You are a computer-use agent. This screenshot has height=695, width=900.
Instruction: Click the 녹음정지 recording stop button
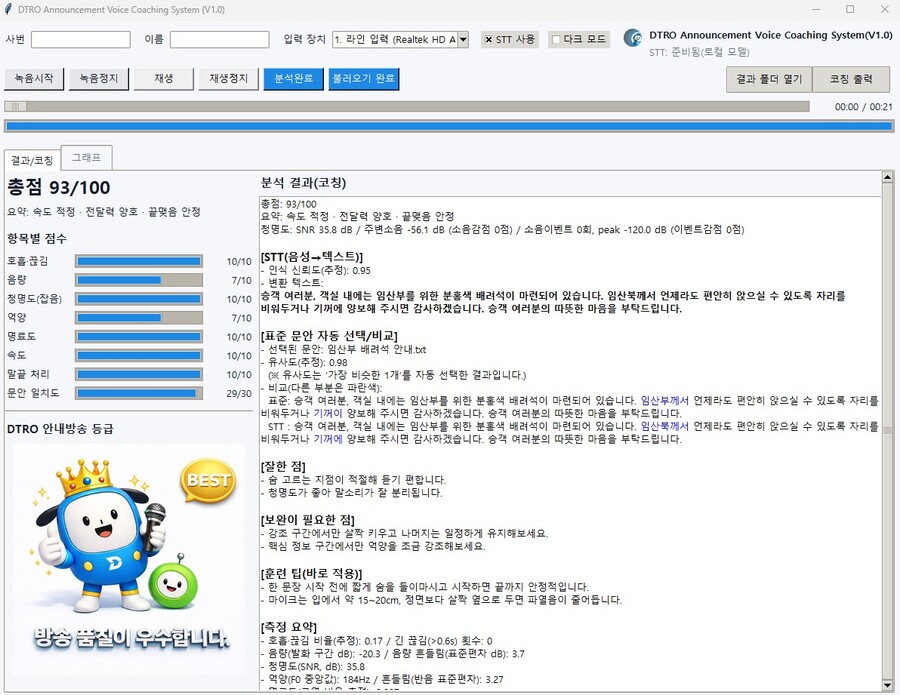click(98, 77)
